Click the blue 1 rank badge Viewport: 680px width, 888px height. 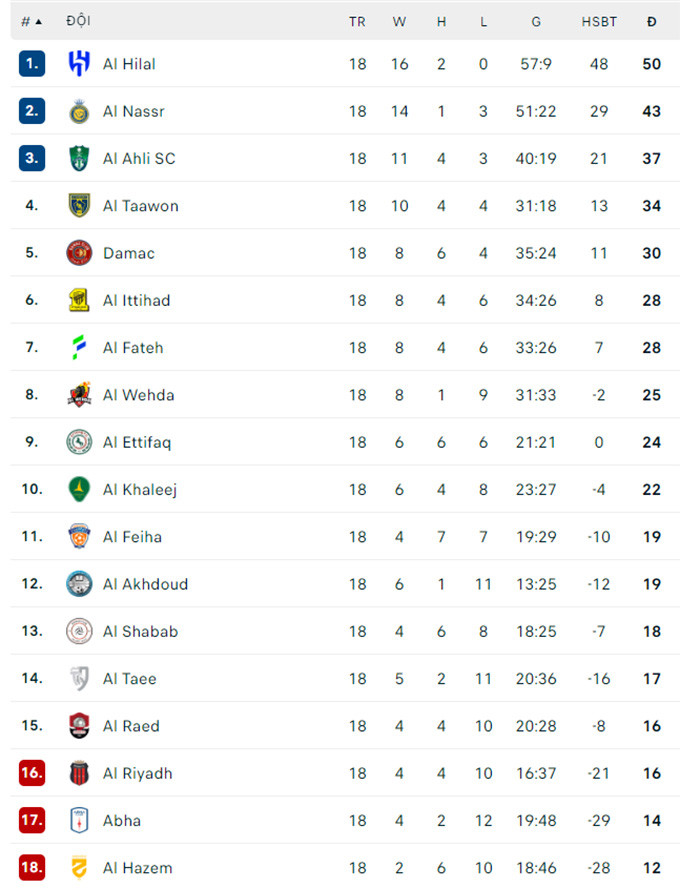[32, 64]
